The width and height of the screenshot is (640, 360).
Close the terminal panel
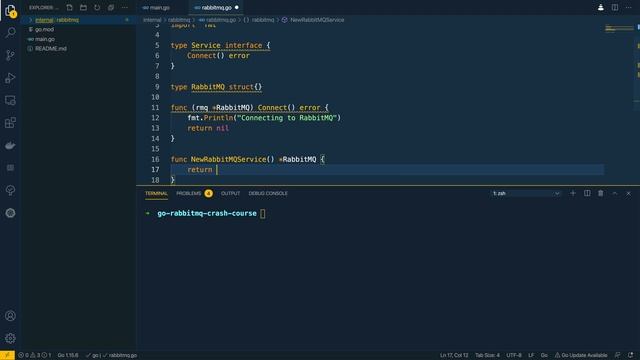tap(629, 193)
